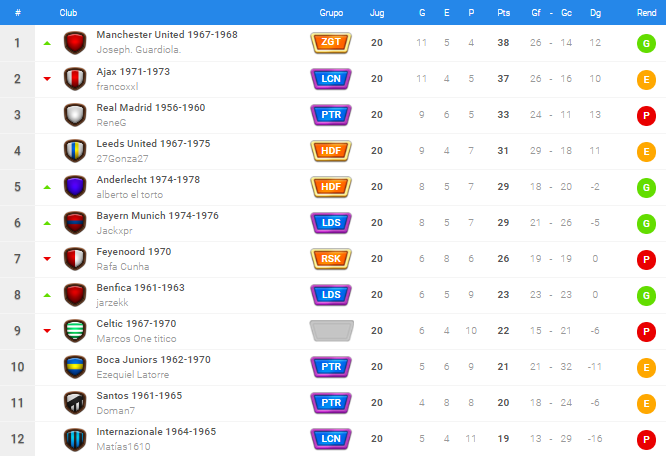666x456 pixels.
Task: Click the Anderlecht purple shield crest
Action: point(75,187)
